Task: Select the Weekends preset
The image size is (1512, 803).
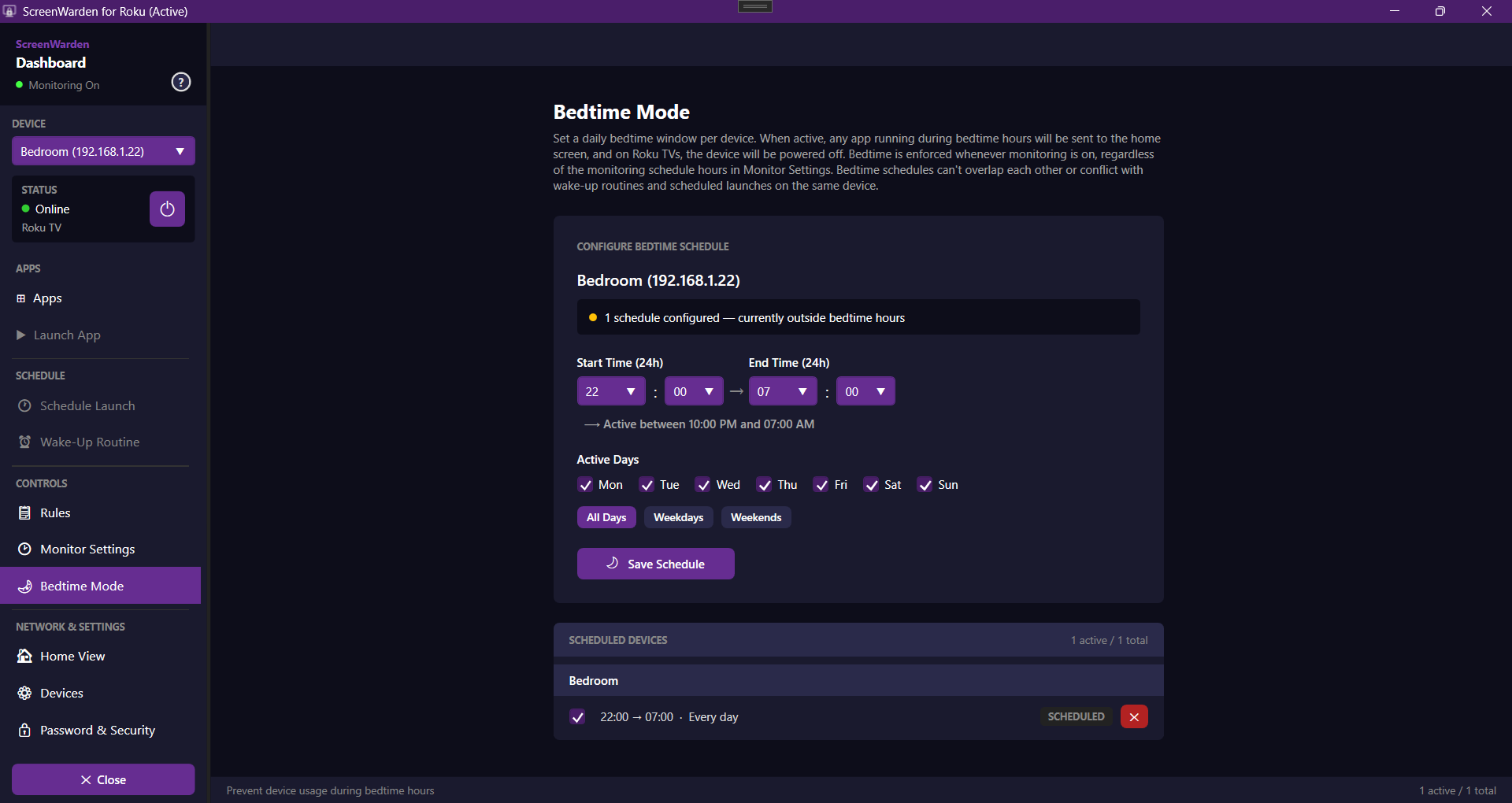Action: click(756, 517)
